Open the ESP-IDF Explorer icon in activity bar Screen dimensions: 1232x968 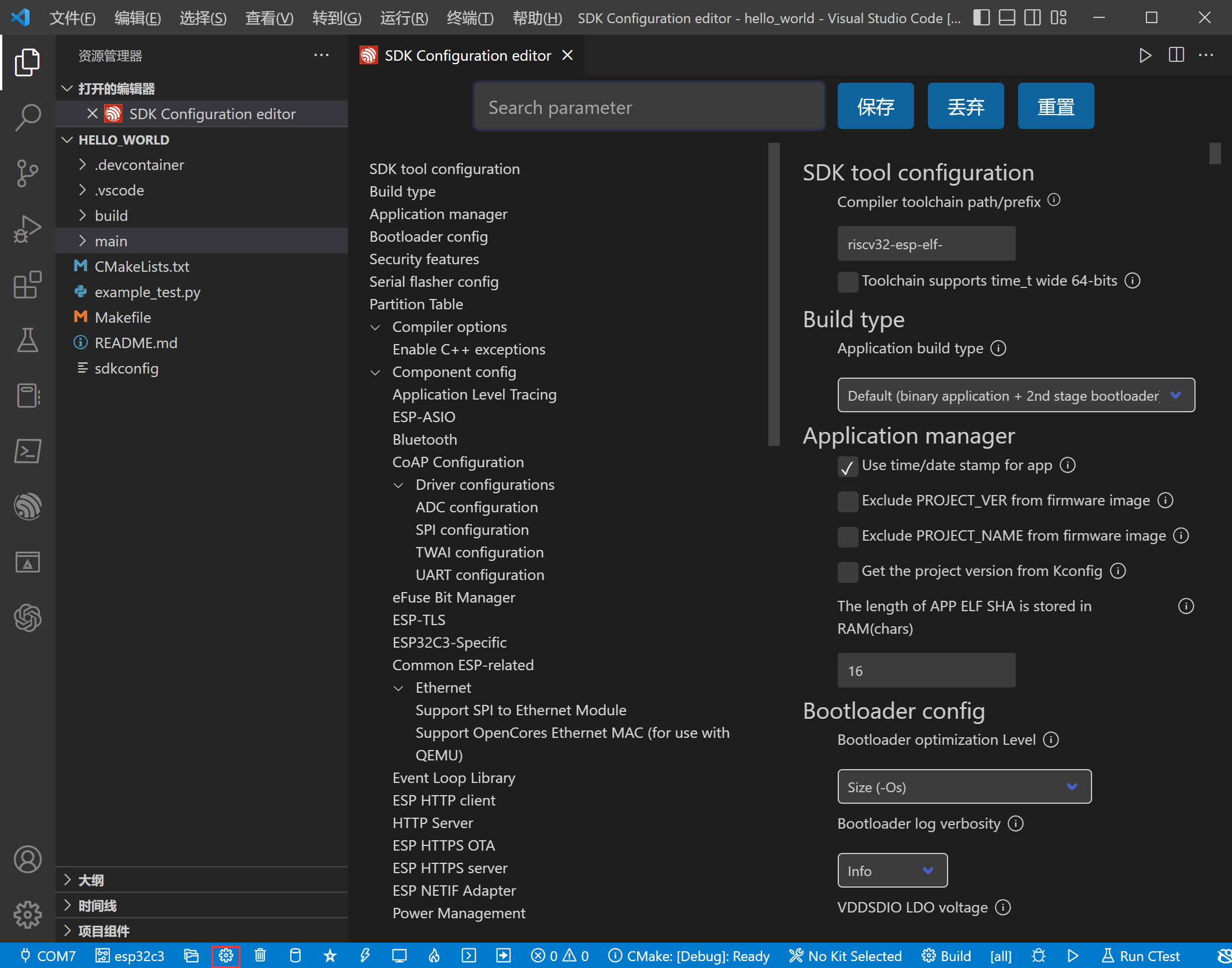[27, 506]
